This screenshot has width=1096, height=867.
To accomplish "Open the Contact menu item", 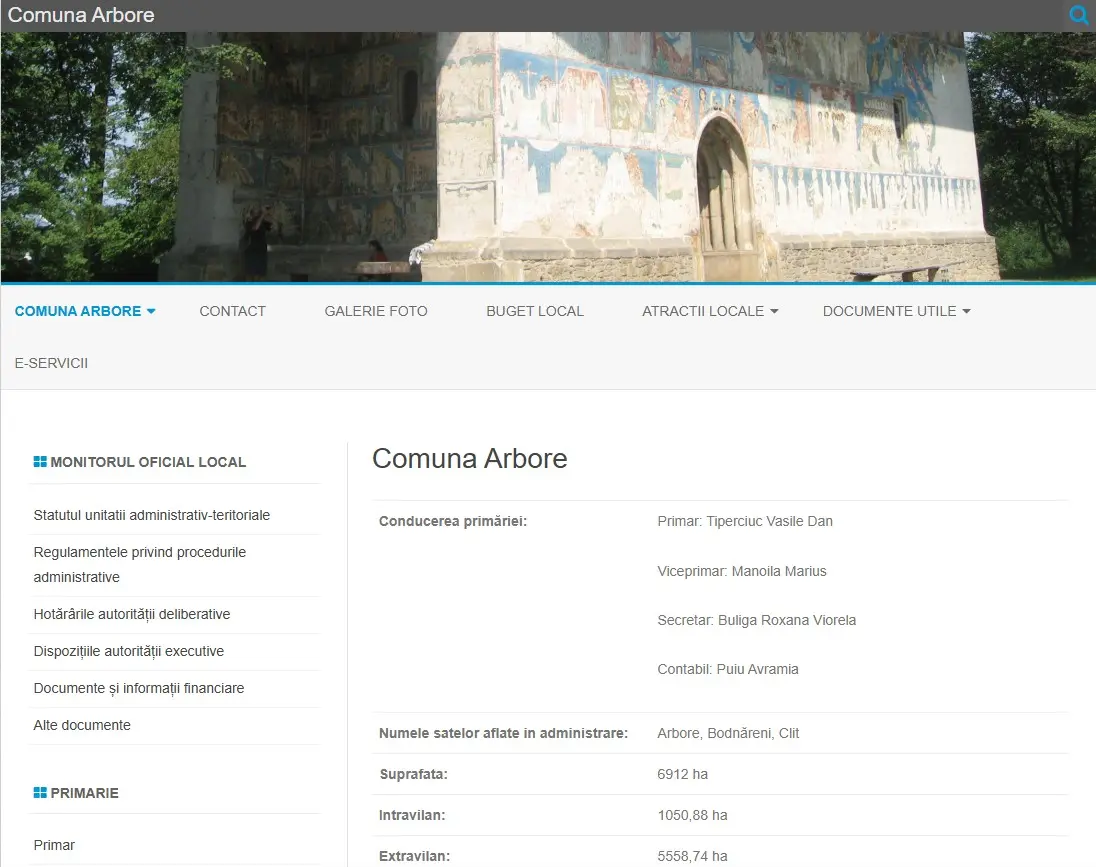I will click(x=232, y=311).
